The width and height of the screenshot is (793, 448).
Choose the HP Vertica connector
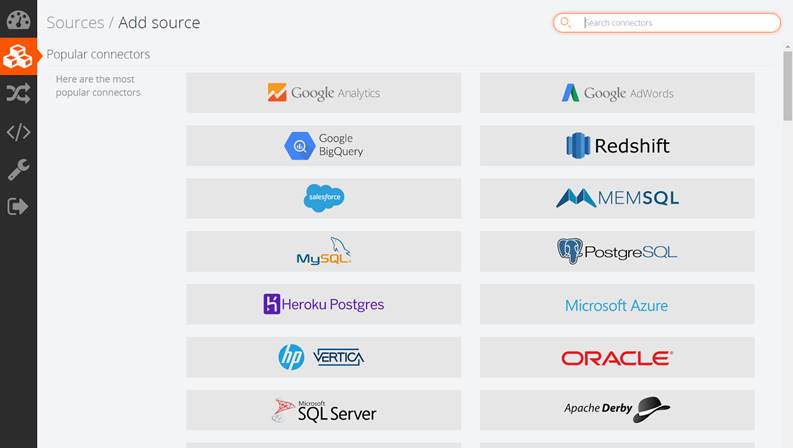click(324, 357)
